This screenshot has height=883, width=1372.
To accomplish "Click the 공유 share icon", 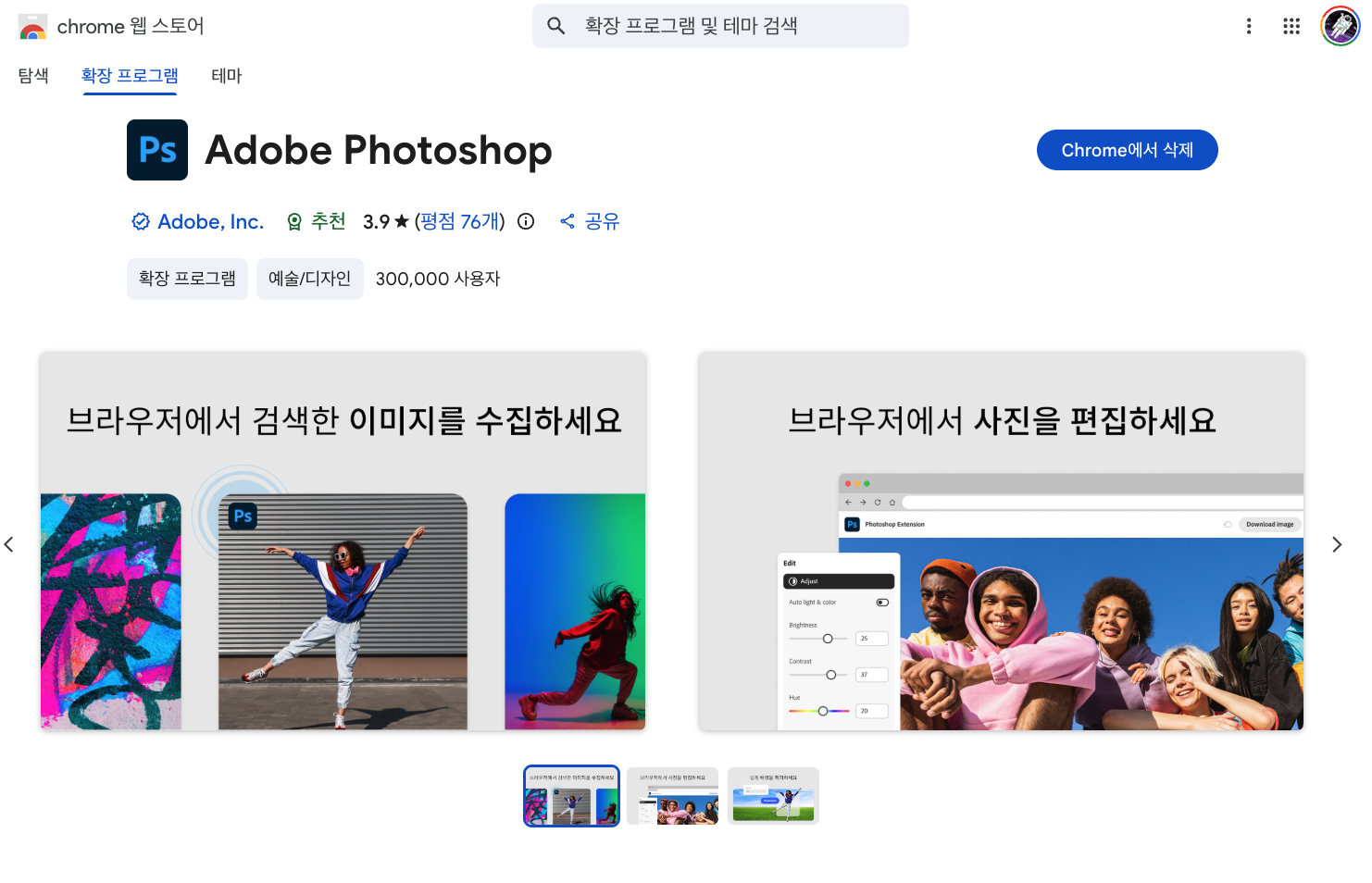I will point(568,221).
